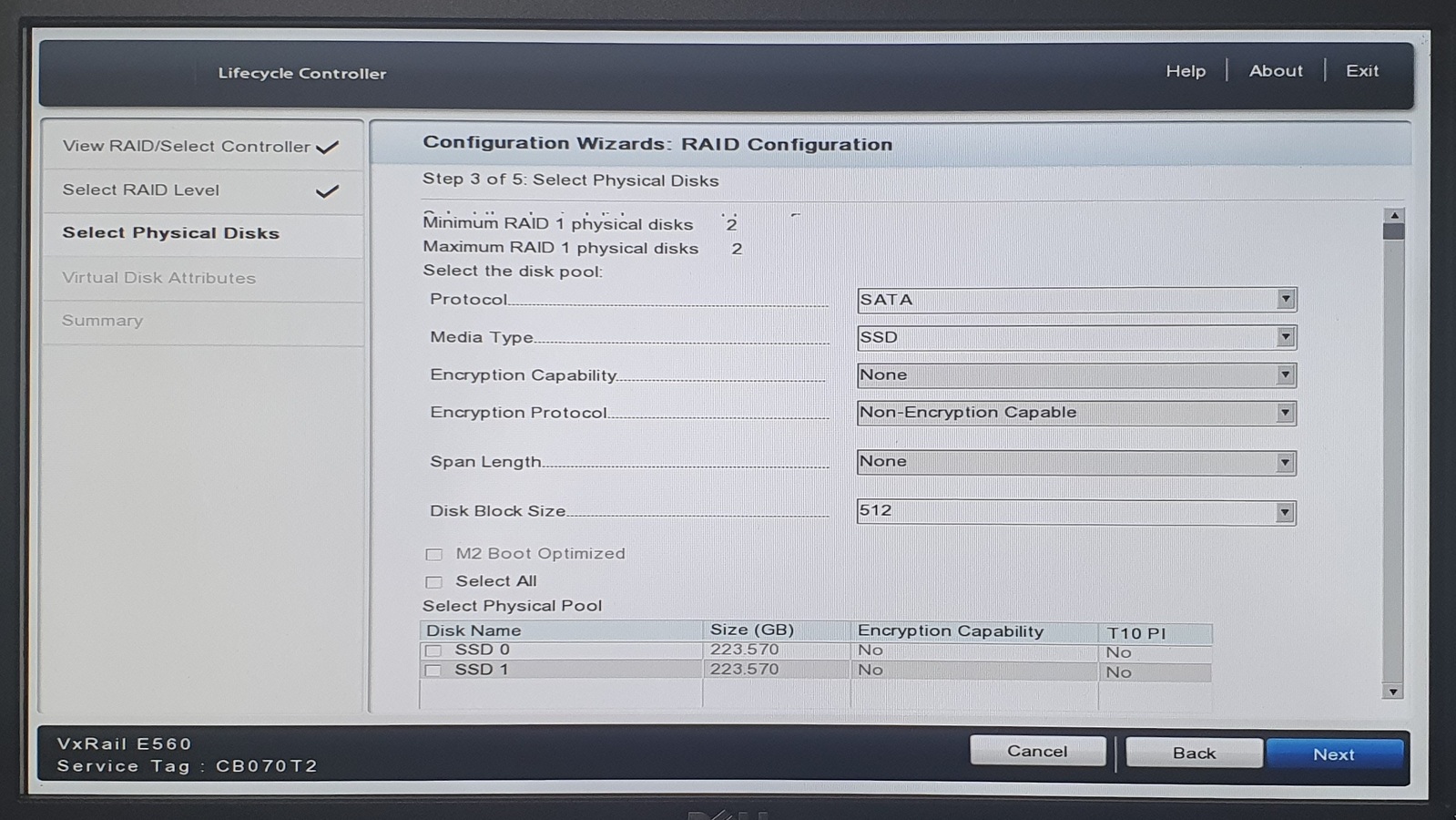The width and height of the screenshot is (1456, 820).
Task: Click the Protocol dropdown arrow
Action: pyautogui.click(x=1285, y=300)
